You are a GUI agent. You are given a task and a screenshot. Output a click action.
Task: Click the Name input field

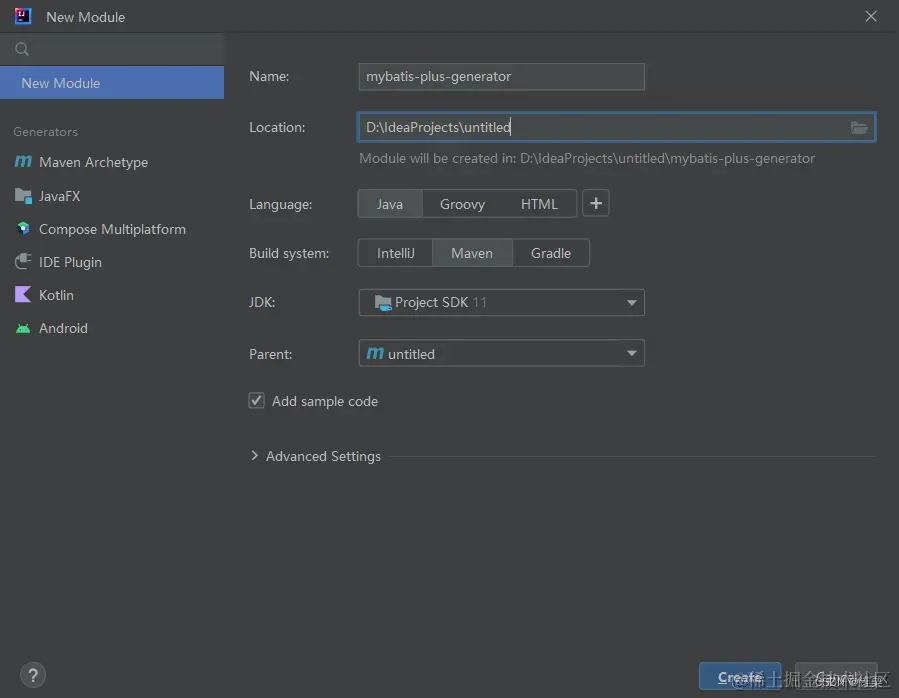coord(501,77)
